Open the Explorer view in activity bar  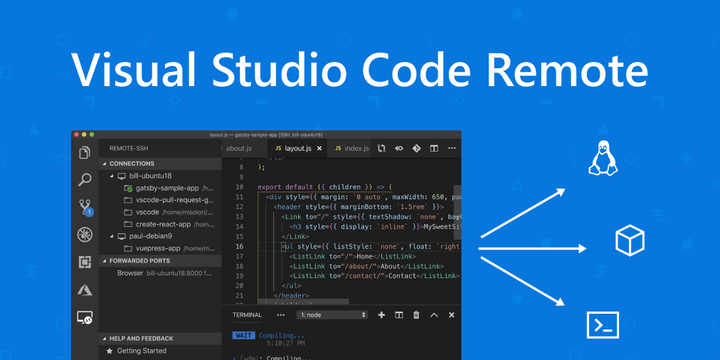coord(84,152)
